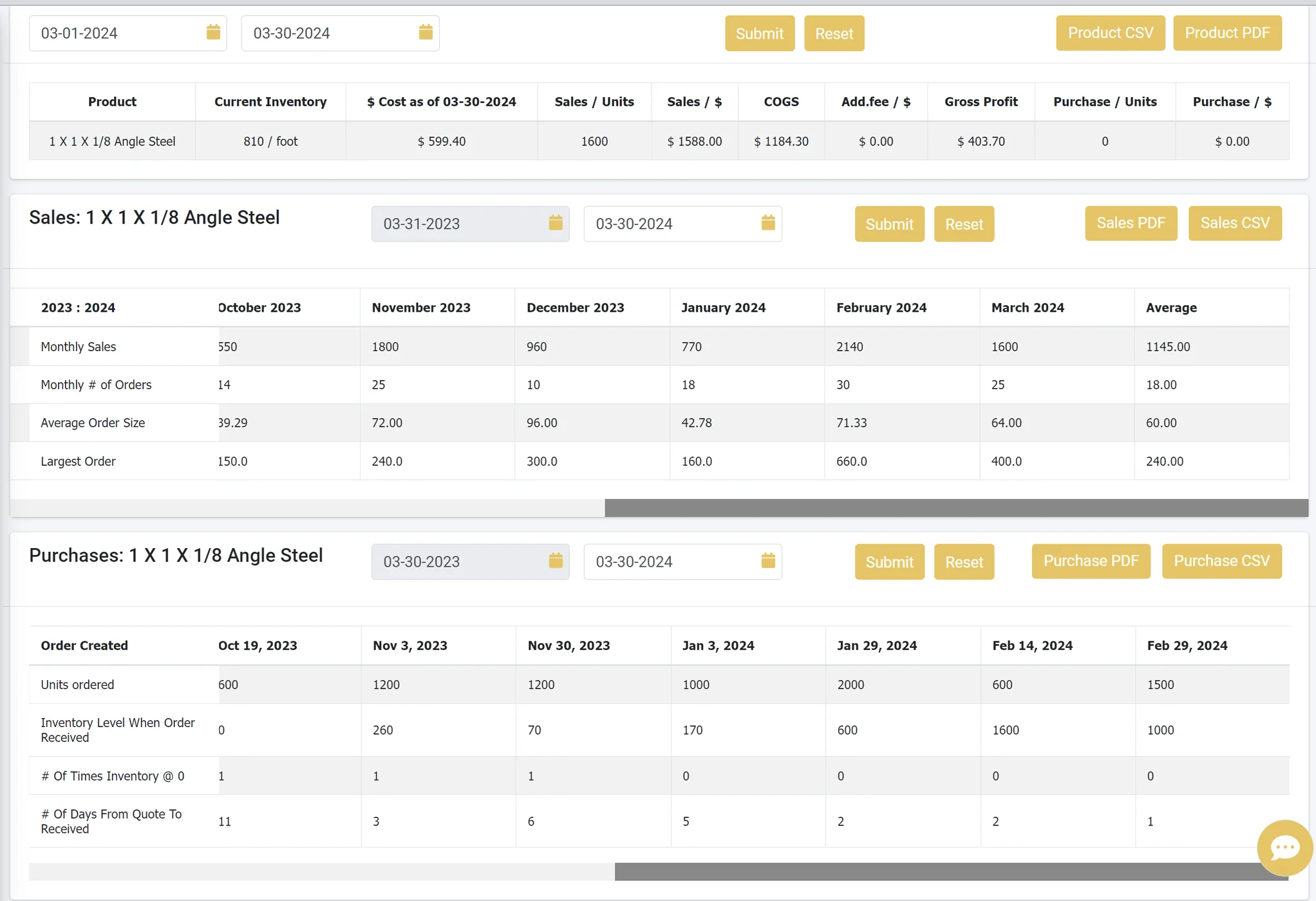Viewport: 1316px width, 901px height.
Task: Open calendar icon for purchases start date 03-30-2023
Action: tap(556, 561)
